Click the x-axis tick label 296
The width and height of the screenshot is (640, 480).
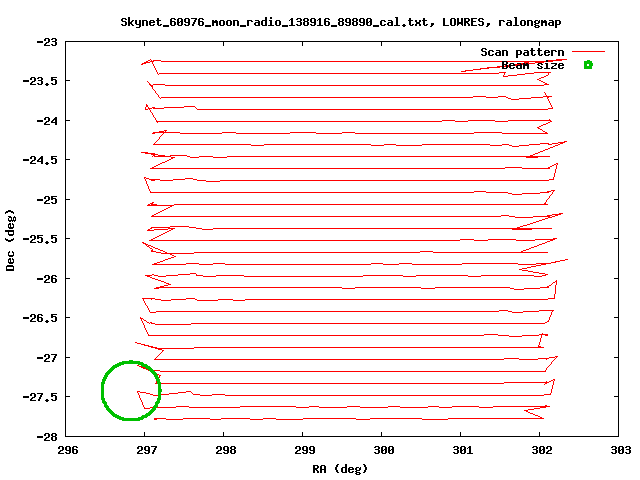pyautogui.click(x=66, y=449)
